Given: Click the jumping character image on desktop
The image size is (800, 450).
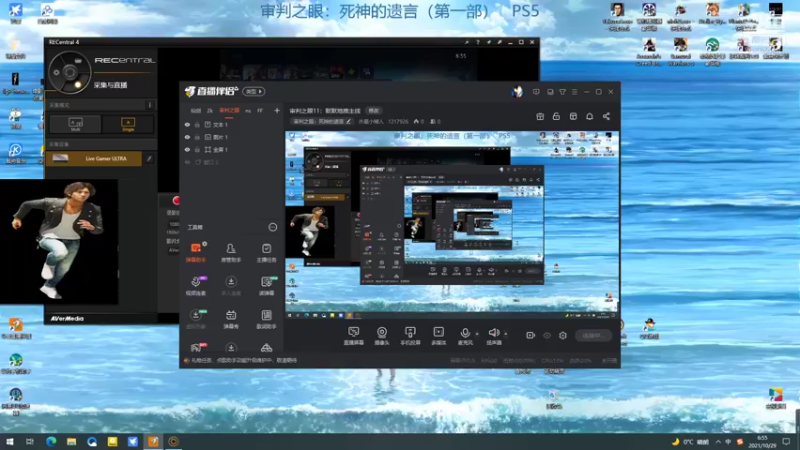Looking at the screenshot, I should pos(59,242).
